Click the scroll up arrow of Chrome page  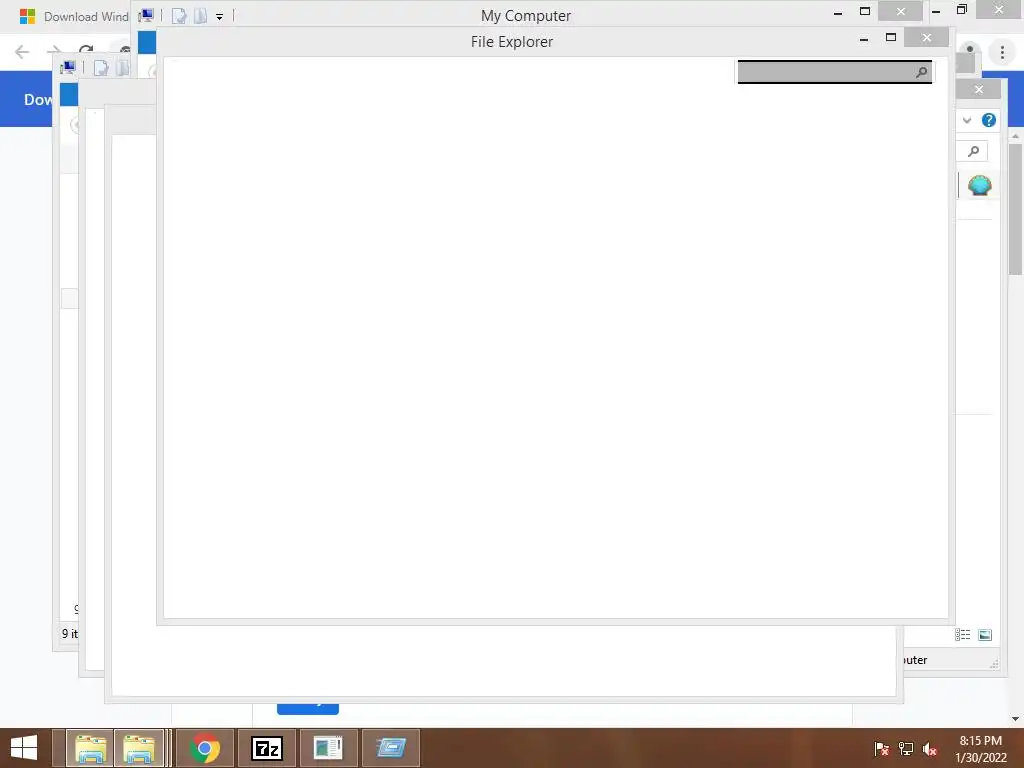tap(1016, 136)
